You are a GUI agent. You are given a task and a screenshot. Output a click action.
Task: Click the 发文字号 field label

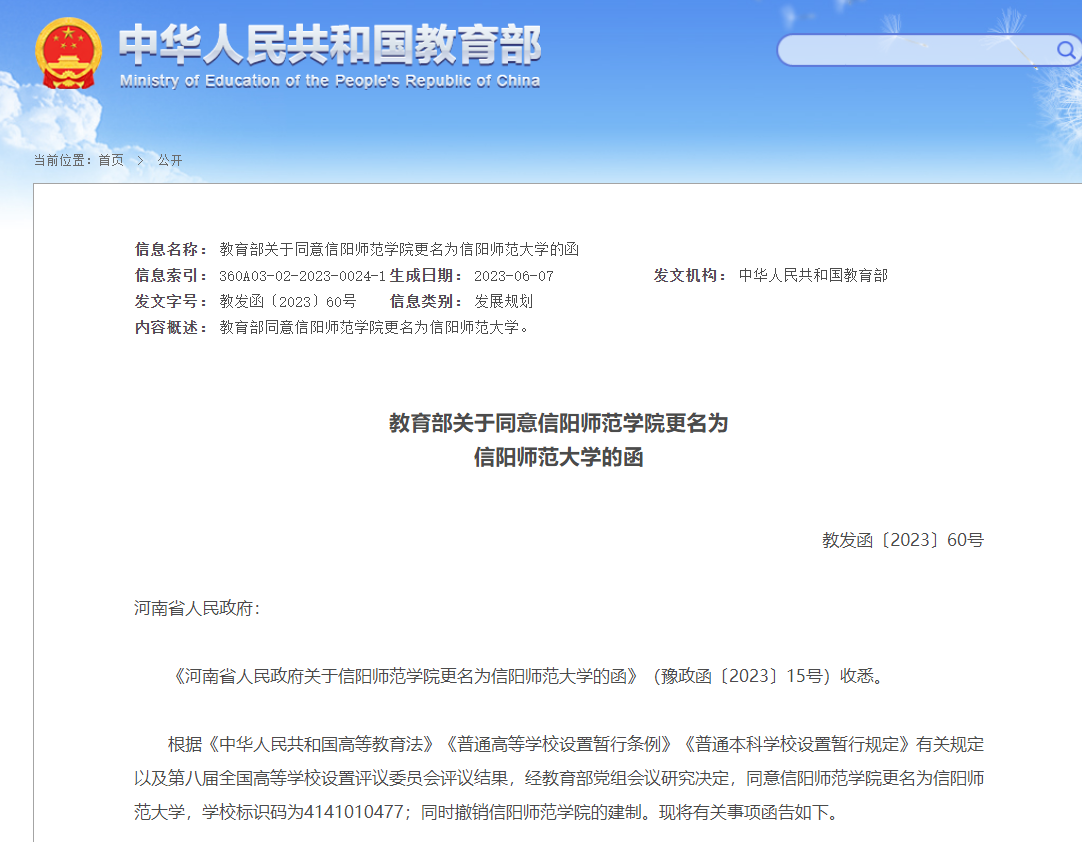pyautogui.click(x=171, y=301)
